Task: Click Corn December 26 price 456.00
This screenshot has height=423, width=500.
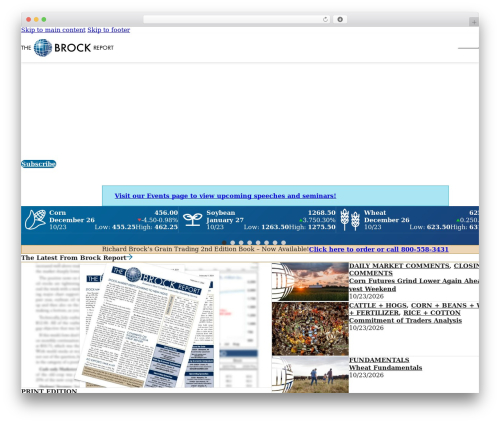Action: [x=166, y=213]
